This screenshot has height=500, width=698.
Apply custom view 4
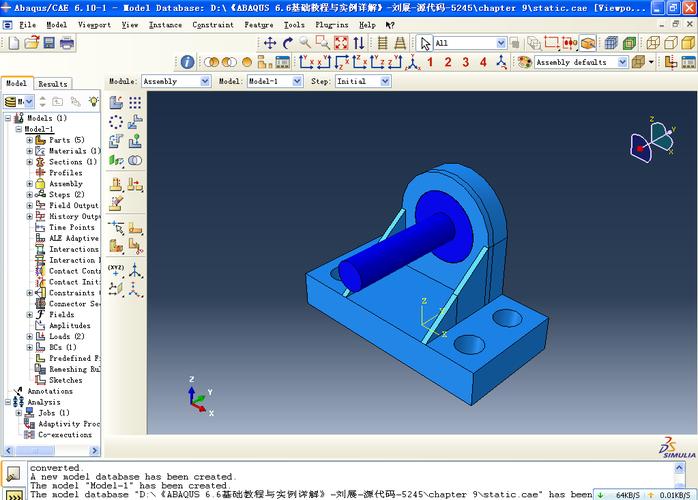coord(483,62)
